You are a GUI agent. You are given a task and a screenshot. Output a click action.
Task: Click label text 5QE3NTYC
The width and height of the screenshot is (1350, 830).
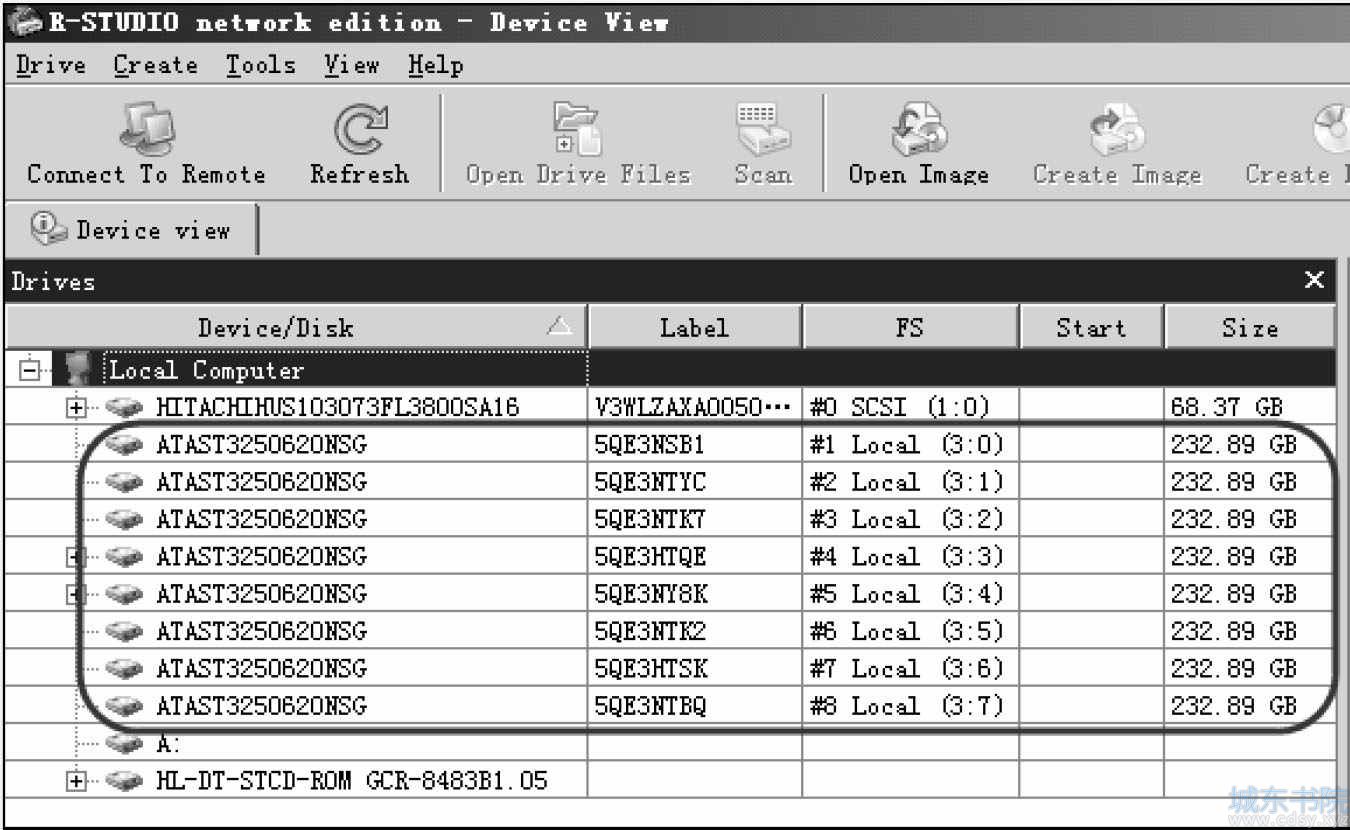pos(650,482)
